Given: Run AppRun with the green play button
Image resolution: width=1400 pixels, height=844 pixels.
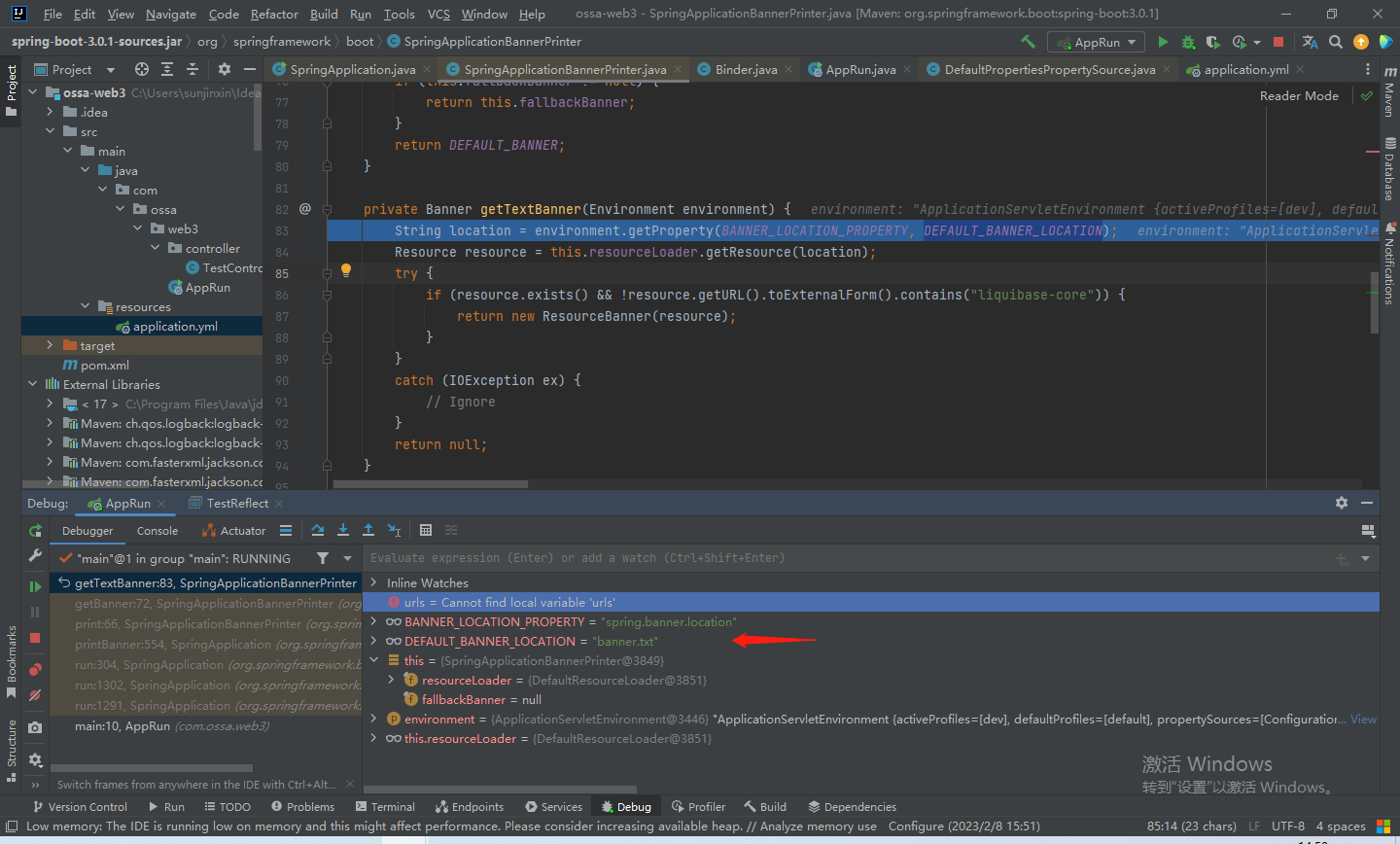Looking at the screenshot, I should tap(1163, 42).
